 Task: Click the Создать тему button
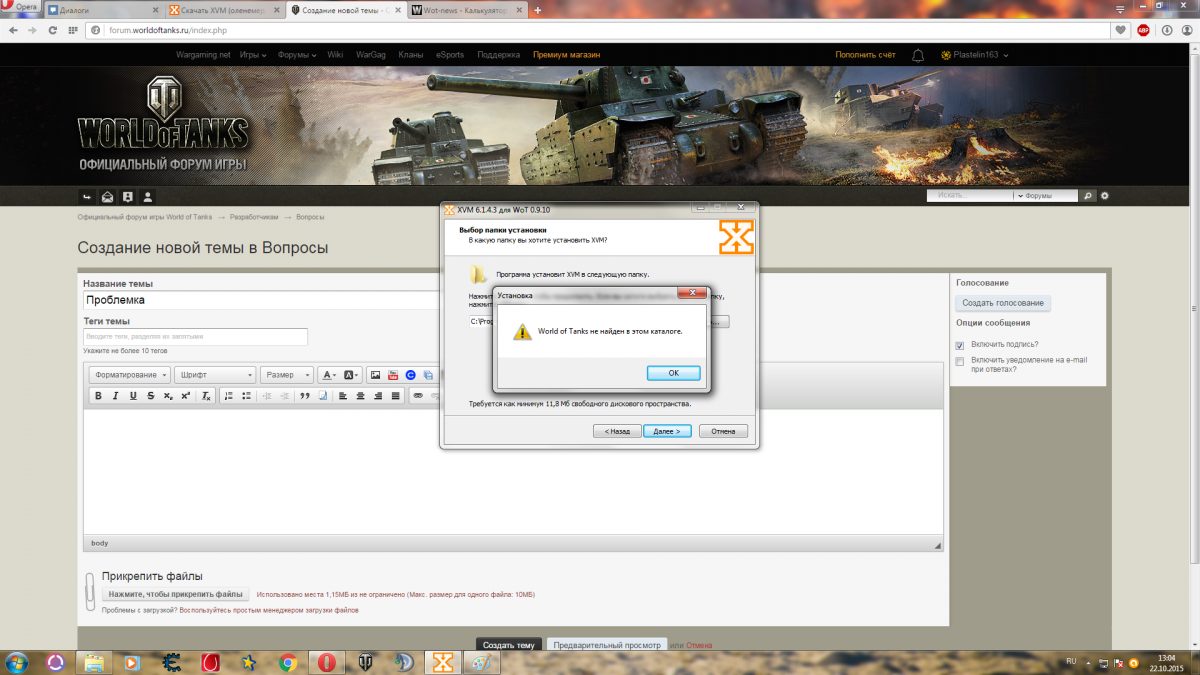[508, 645]
